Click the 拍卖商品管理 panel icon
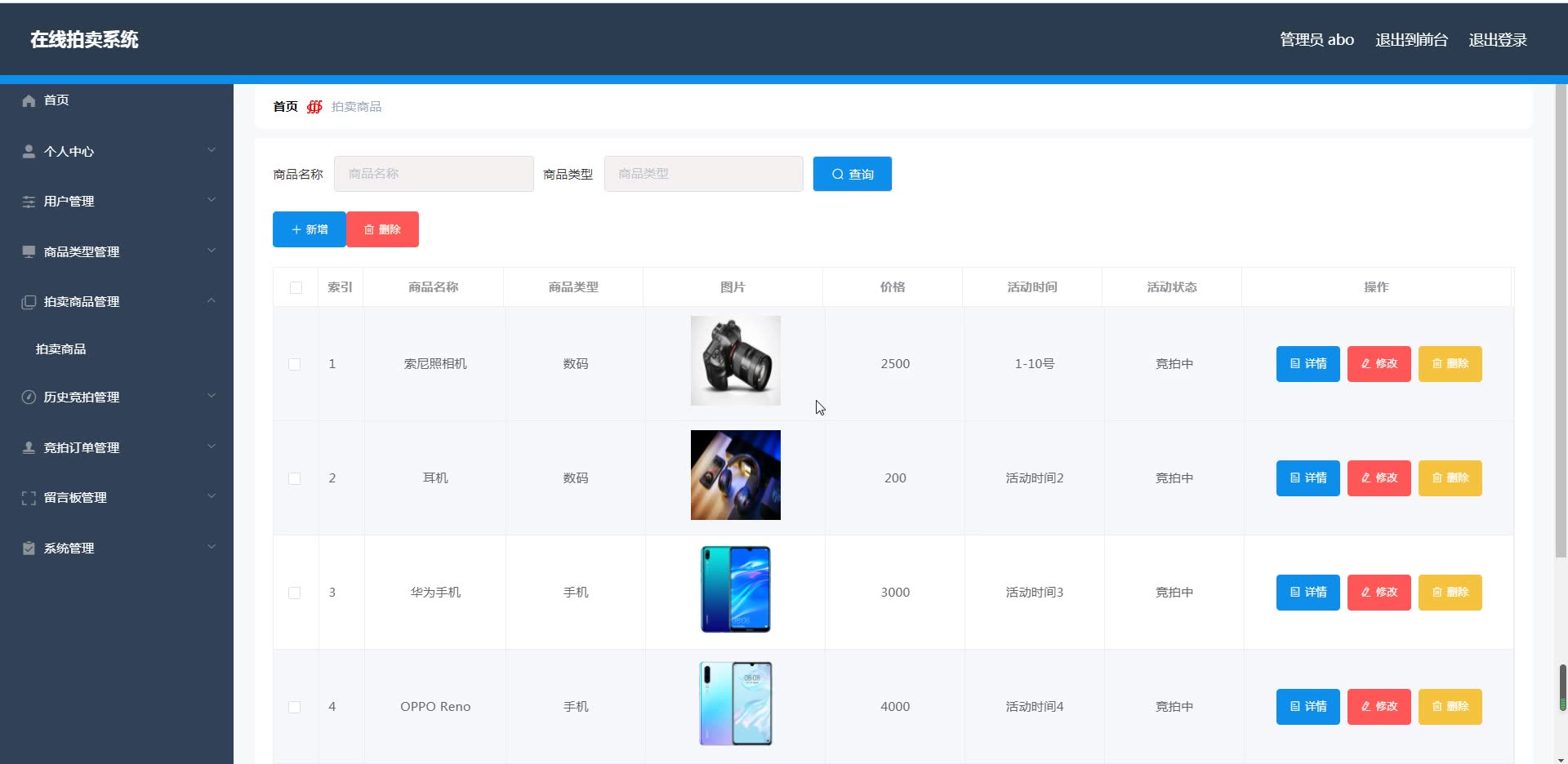Viewport: 1568px width, 764px height. 29,301
